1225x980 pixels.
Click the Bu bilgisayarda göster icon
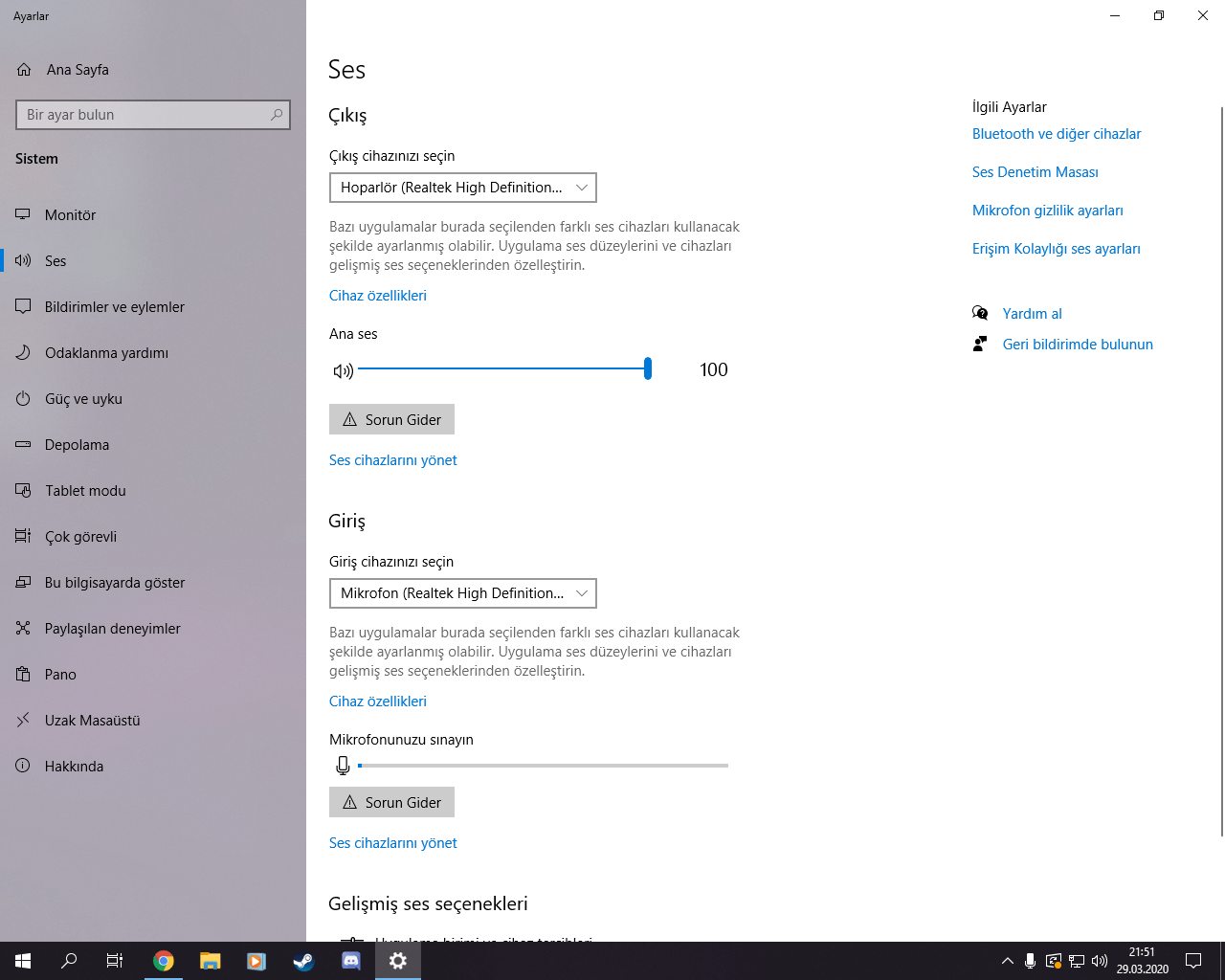(23, 583)
